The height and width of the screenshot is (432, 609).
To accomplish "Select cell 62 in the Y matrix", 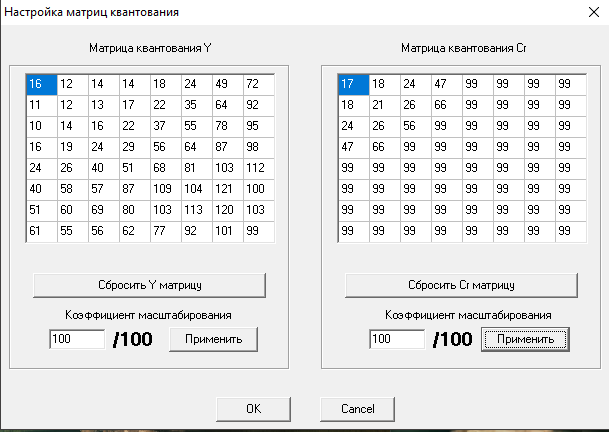I will tap(135, 232).
